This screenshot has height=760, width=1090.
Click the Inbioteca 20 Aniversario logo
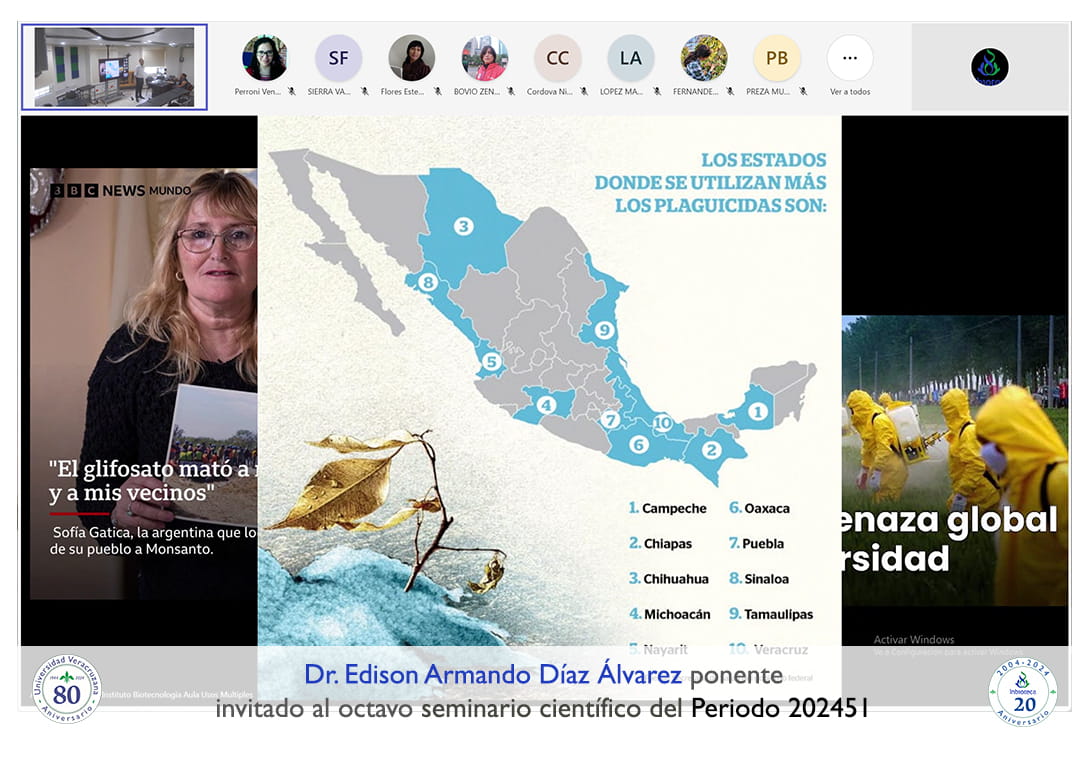(1022, 690)
